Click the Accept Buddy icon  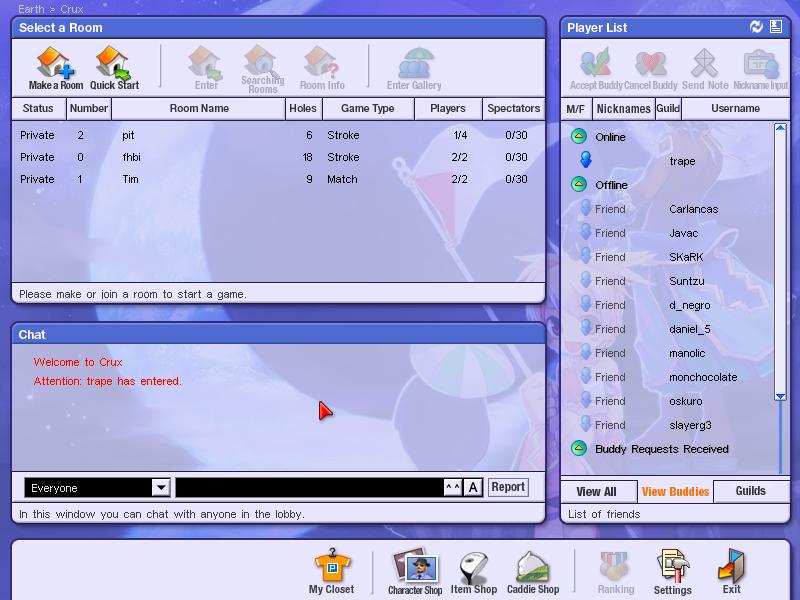(x=595, y=68)
